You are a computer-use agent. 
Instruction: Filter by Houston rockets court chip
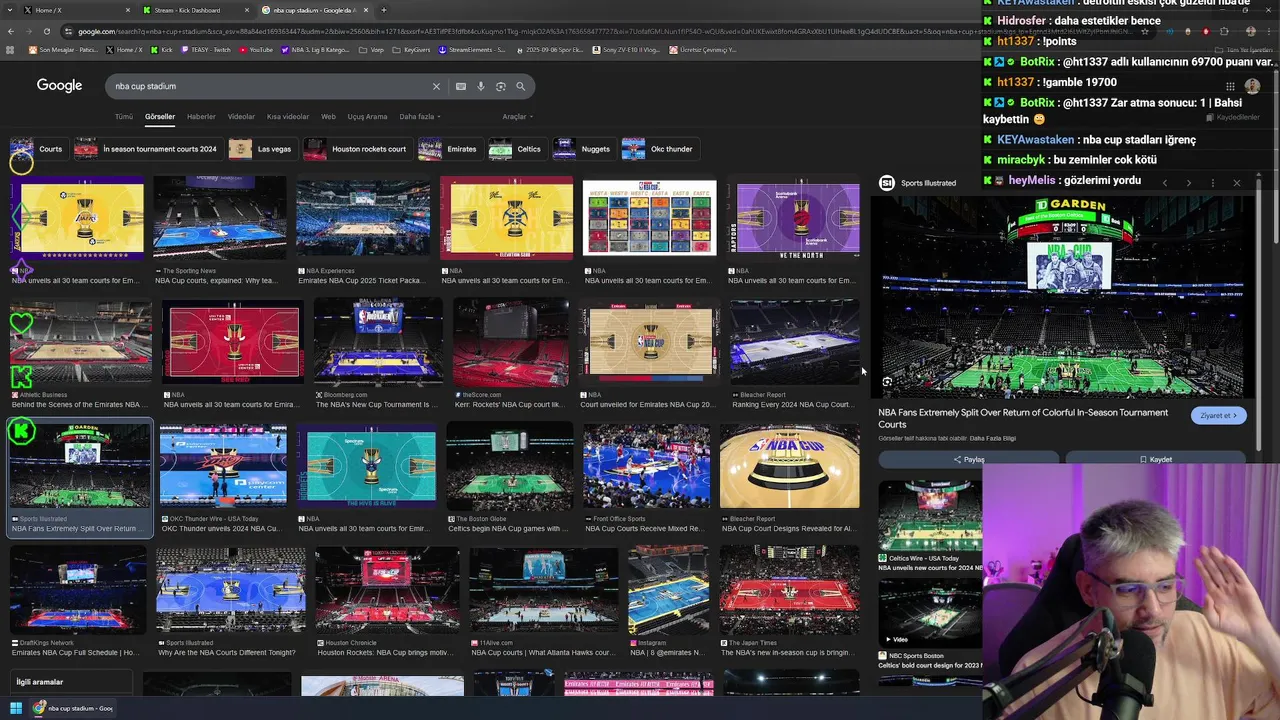click(x=357, y=149)
